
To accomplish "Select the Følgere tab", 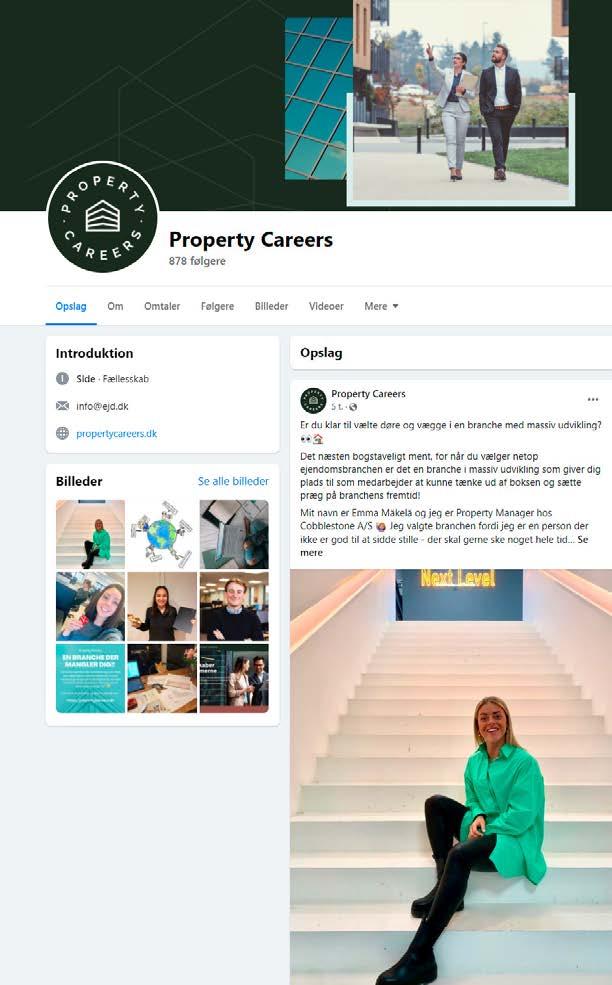I will tap(217, 306).
